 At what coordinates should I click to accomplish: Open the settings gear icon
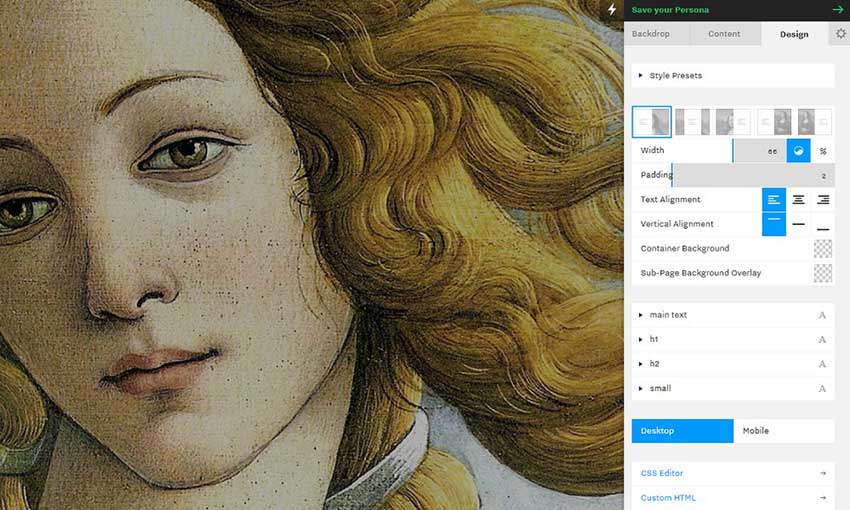pos(840,34)
